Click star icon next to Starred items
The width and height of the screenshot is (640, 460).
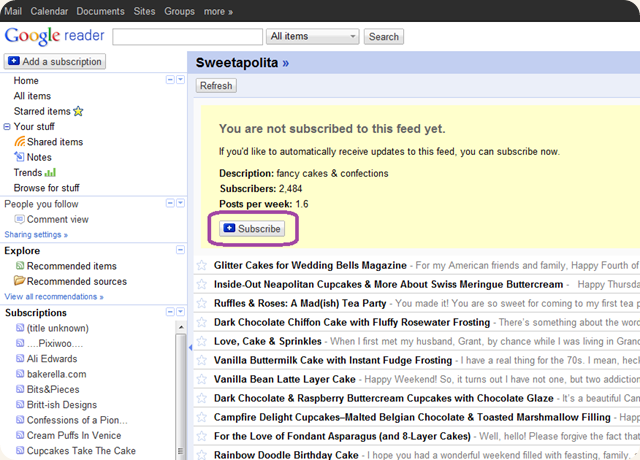point(78,111)
